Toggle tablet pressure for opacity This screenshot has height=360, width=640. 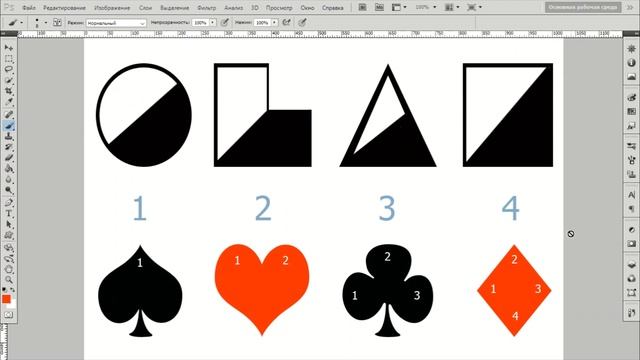pyautogui.click(x=224, y=22)
